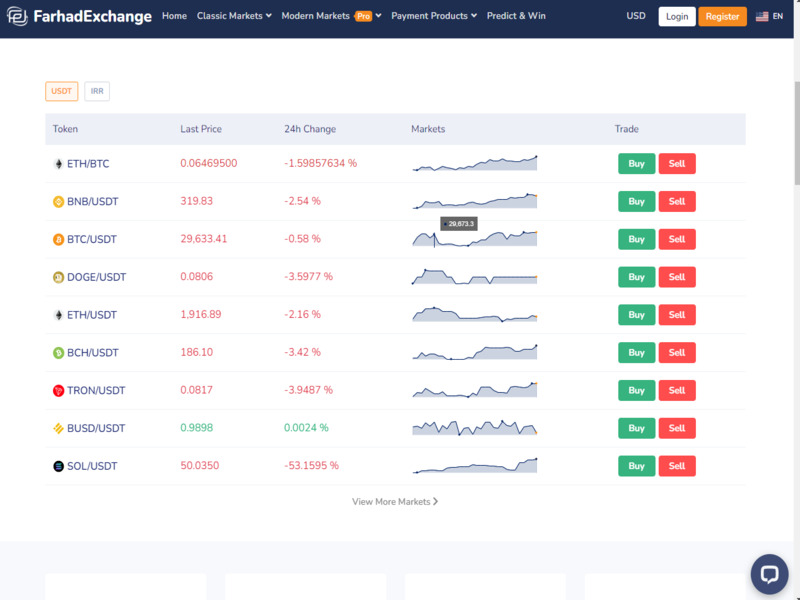Click the BTC/USDT market sparkline chart
This screenshot has width=800, height=600.
click(x=474, y=239)
